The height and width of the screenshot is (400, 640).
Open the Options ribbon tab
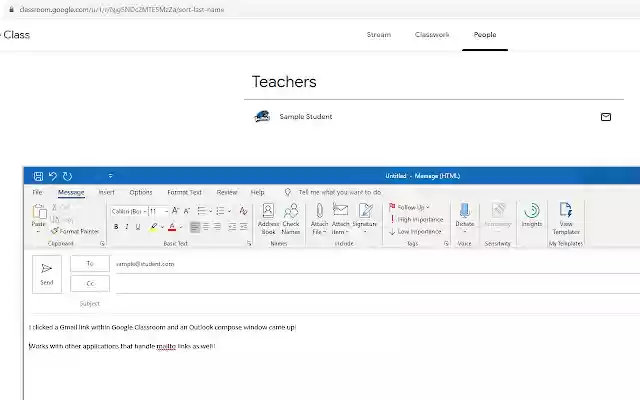(141, 192)
